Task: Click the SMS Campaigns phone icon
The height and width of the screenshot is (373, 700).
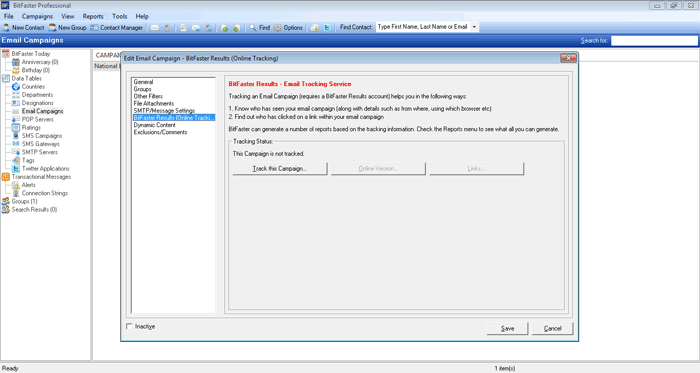Action: pos(16,136)
